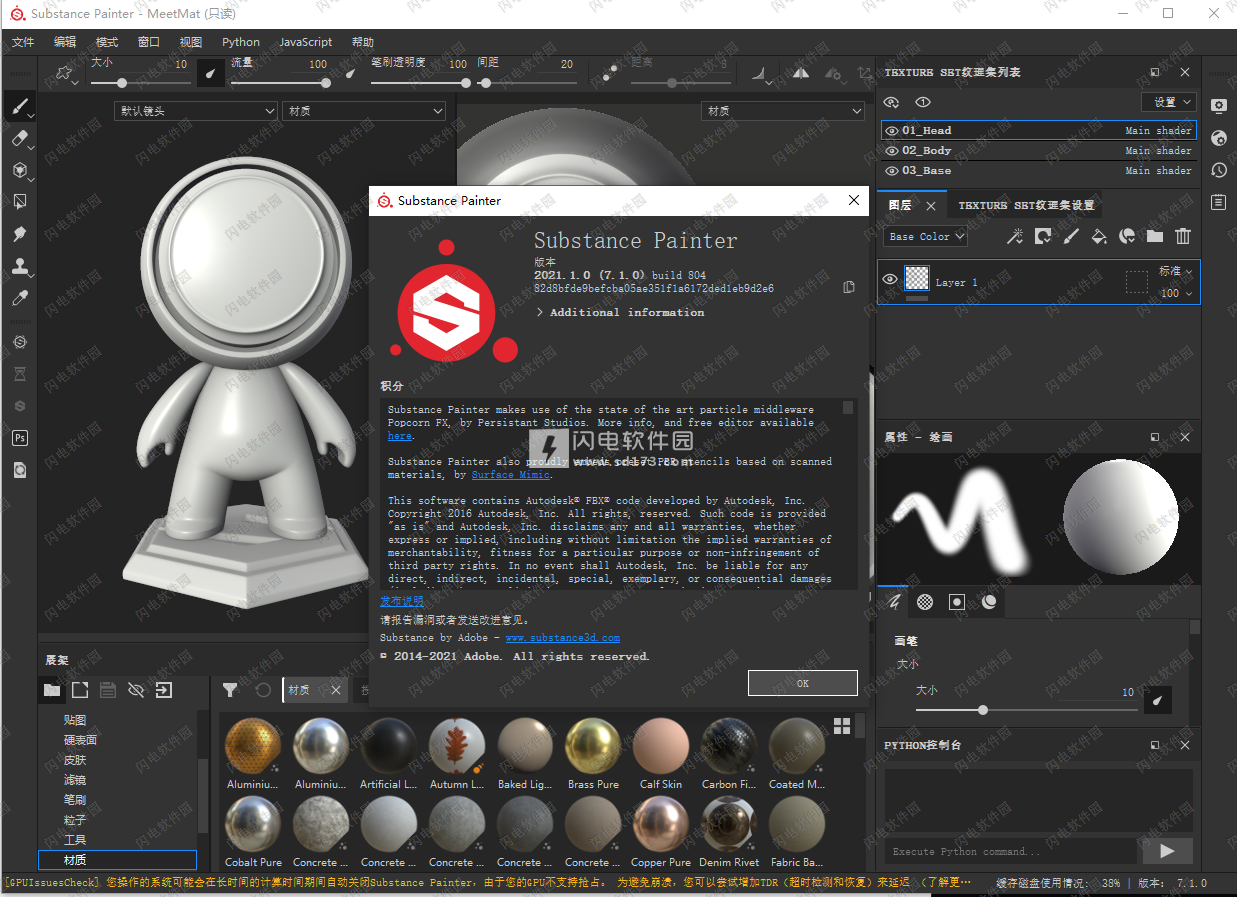Open the www.substance3d.com link
Viewport: 1237px width, 897px height.
pos(562,638)
